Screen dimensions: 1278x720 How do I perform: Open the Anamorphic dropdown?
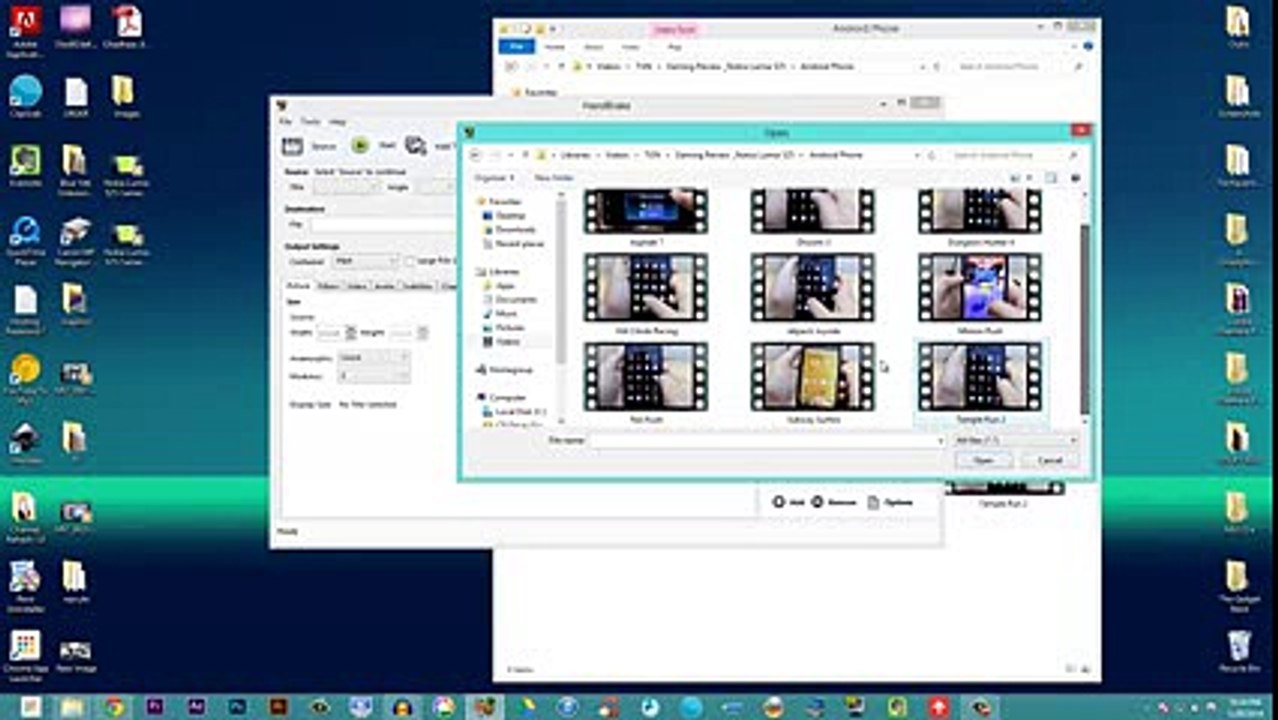374,357
